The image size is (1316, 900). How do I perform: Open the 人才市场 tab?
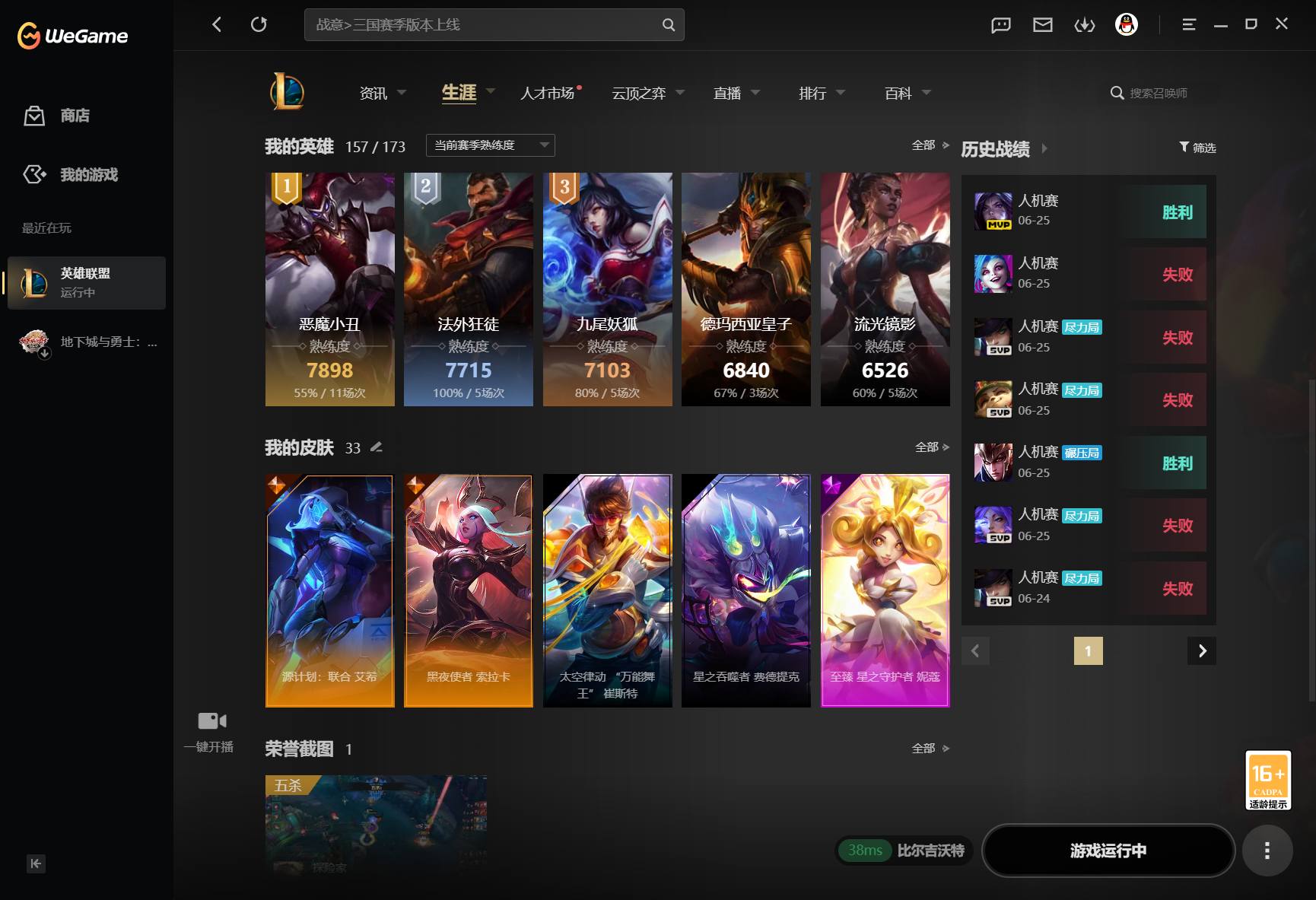[548, 93]
